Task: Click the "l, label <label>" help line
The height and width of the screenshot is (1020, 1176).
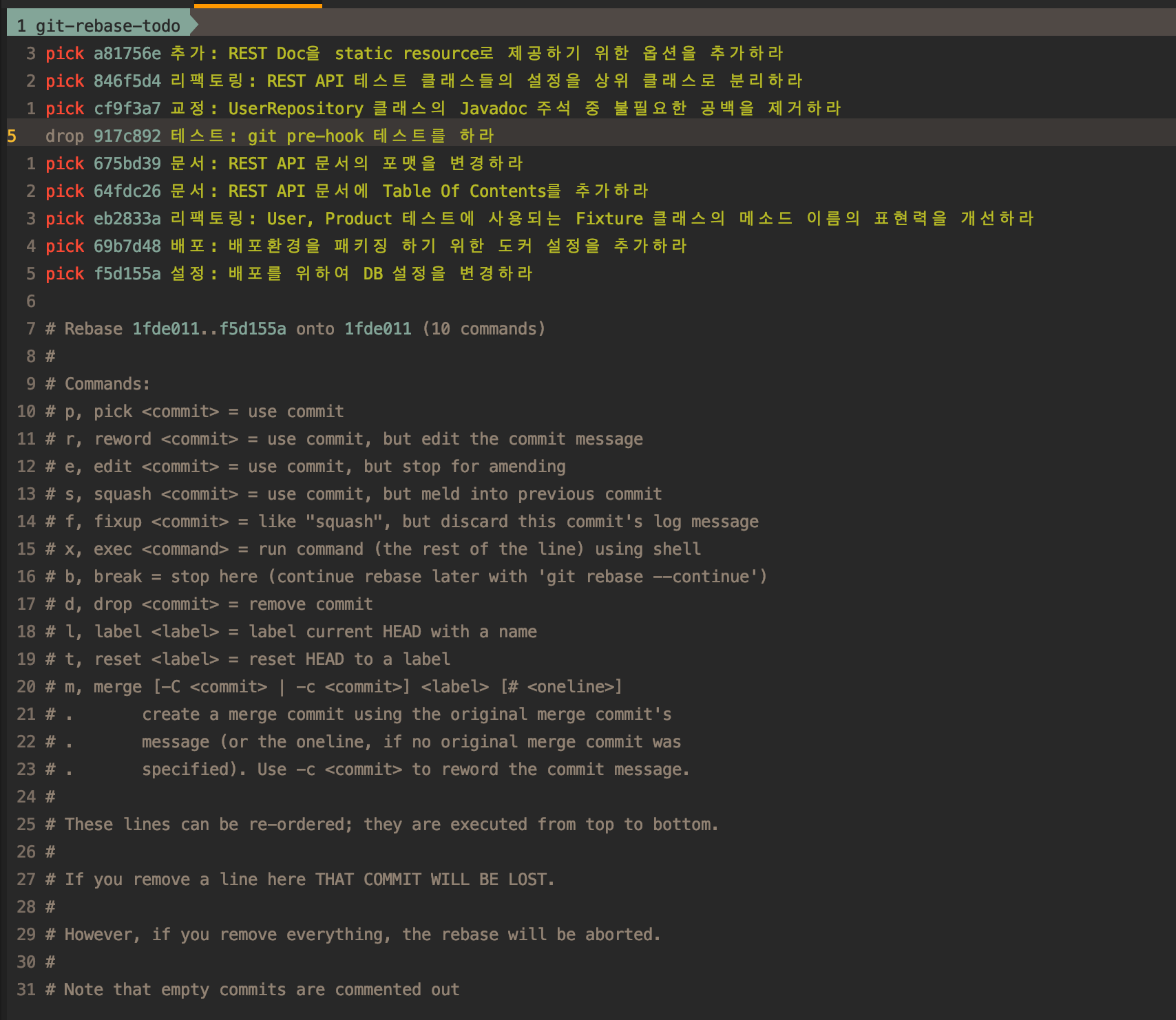Action: tap(291, 631)
